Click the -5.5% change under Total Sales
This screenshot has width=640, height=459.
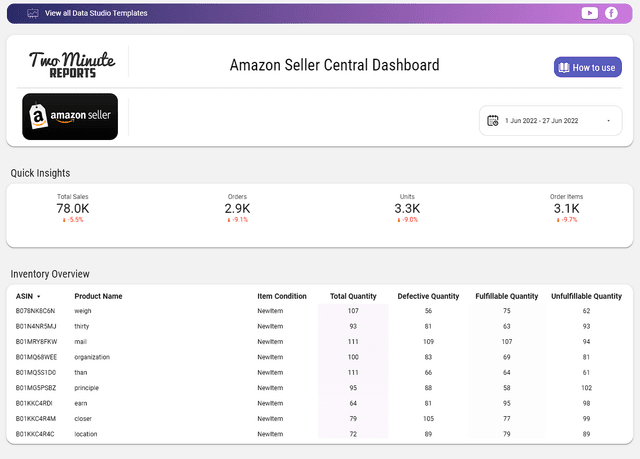(73, 220)
